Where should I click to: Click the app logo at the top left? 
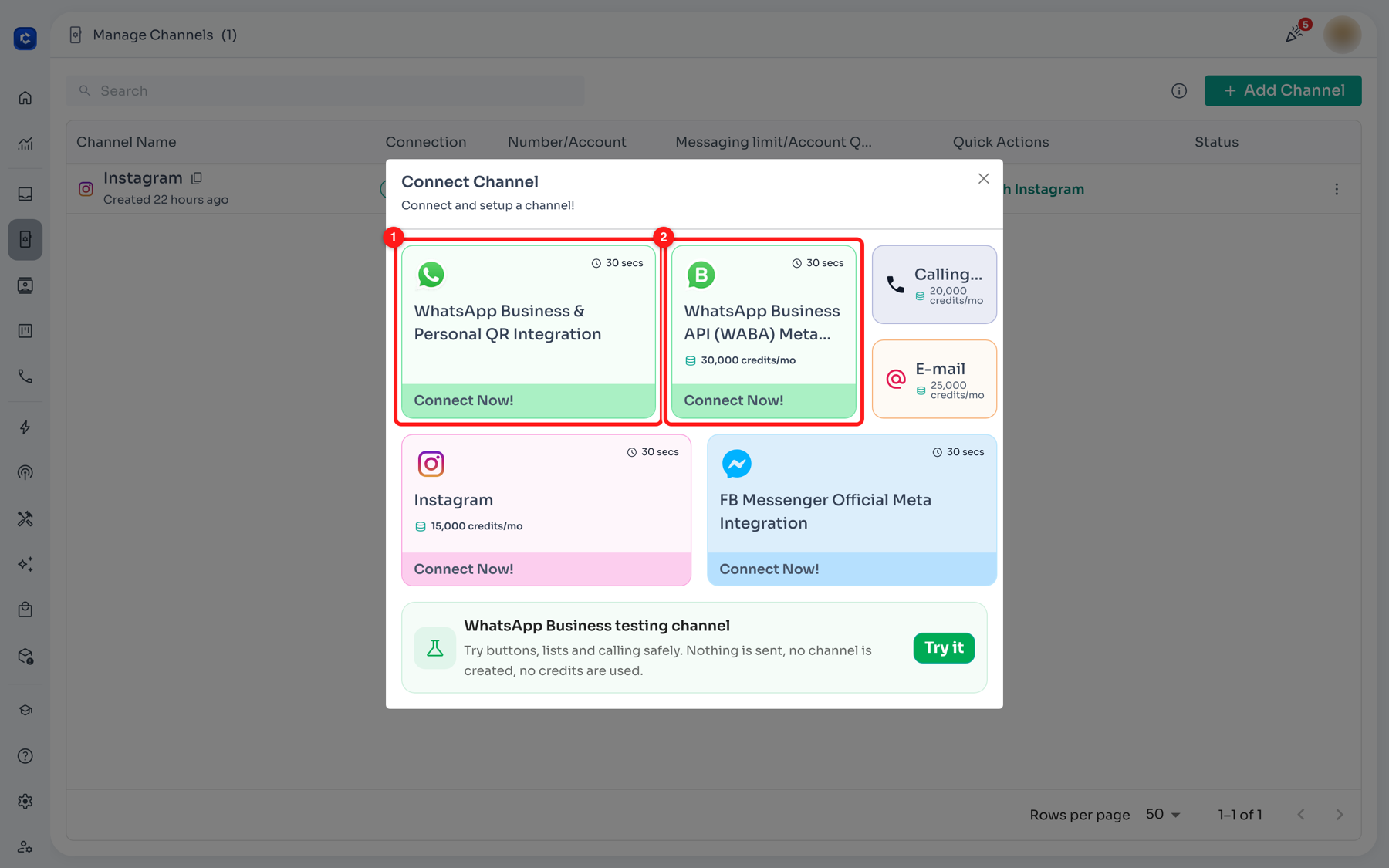click(25, 38)
